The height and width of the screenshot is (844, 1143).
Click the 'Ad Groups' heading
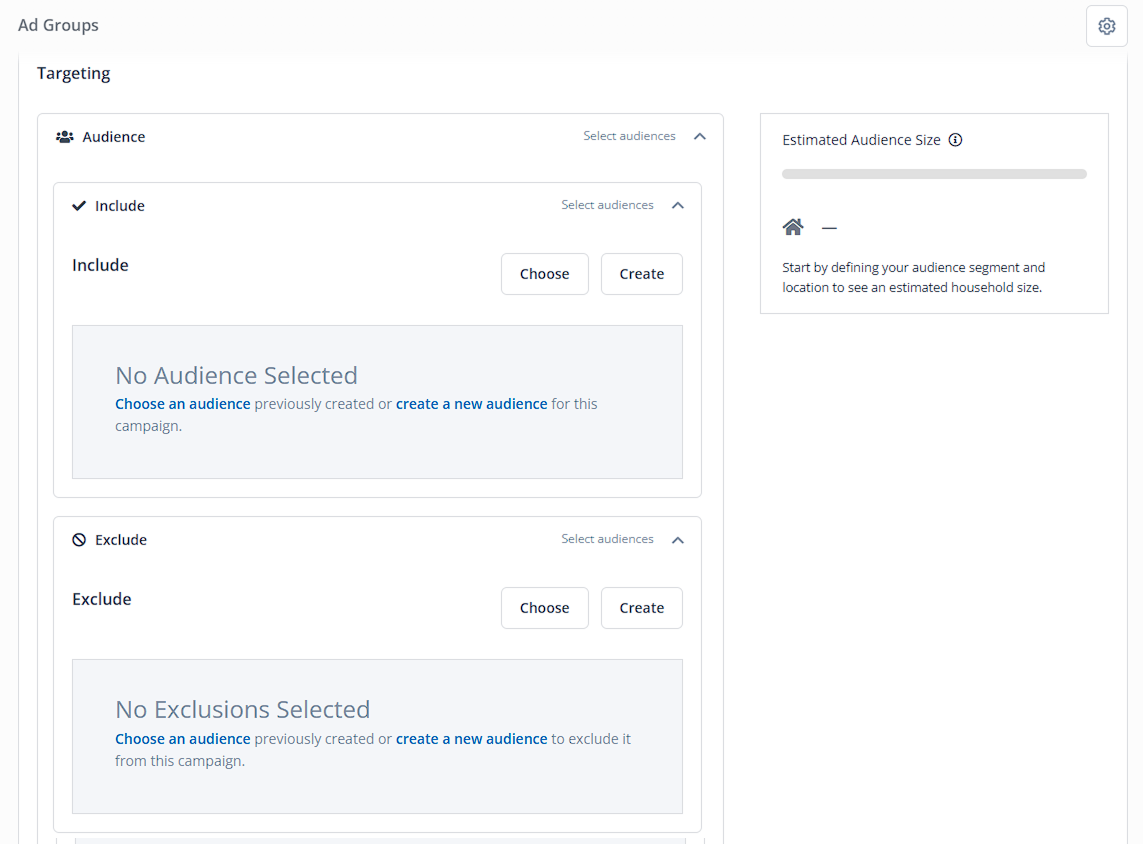point(58,26)
